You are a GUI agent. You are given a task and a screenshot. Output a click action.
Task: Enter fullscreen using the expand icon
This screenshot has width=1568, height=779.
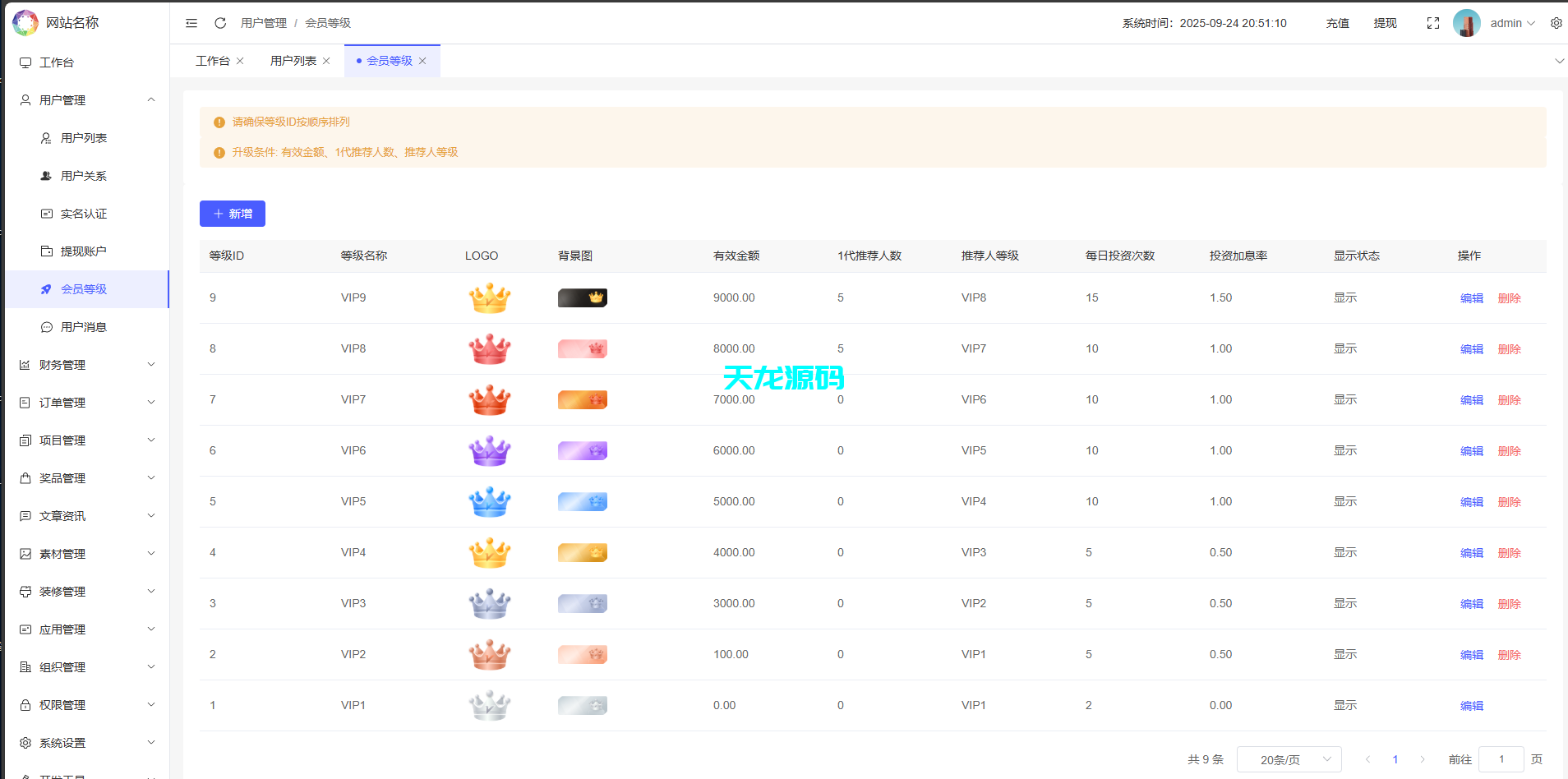click(1433, 23)
